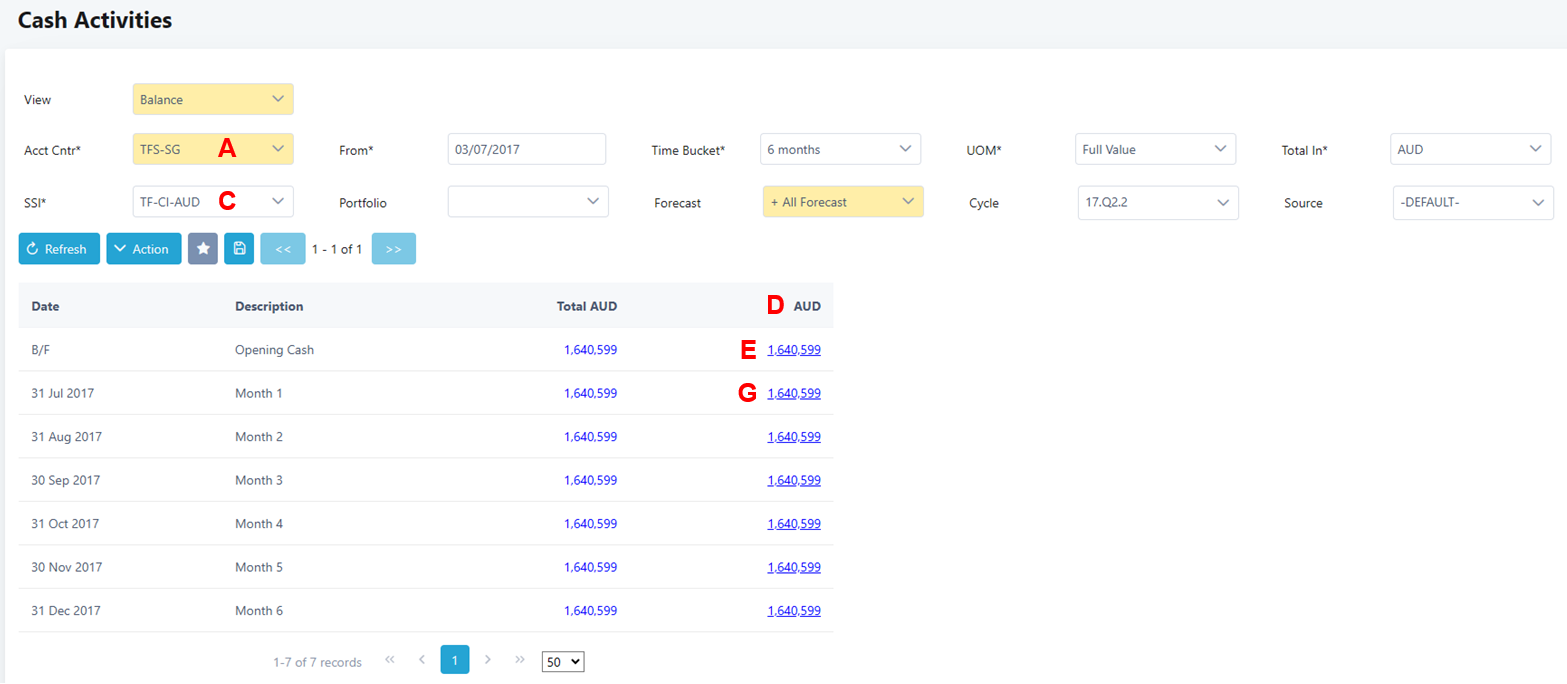Click the first page pagination arrow
1567x684 pixels.
390,660
